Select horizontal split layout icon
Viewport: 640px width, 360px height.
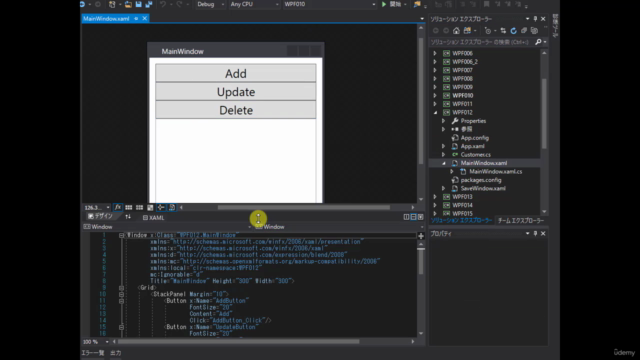click(x=413, y=217)
